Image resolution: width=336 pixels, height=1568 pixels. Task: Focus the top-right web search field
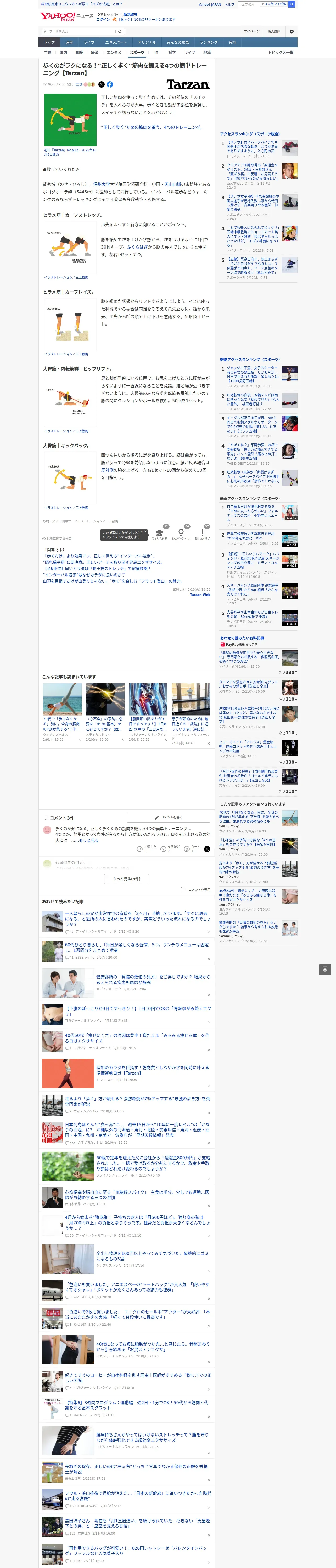click(249, 4)
